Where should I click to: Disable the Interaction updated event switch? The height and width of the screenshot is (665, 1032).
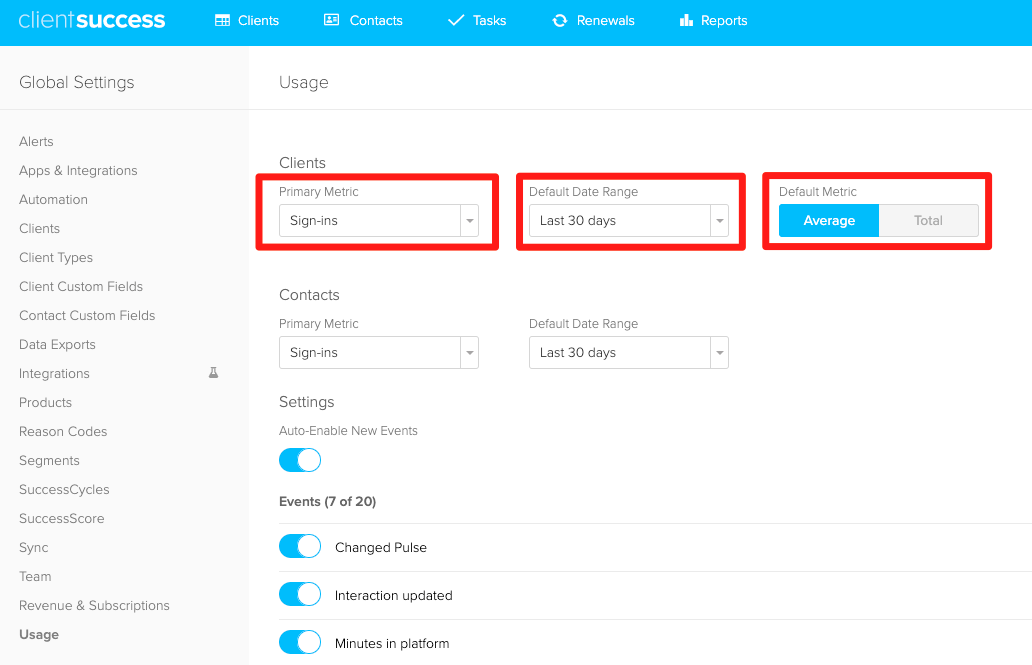(300, 595)
